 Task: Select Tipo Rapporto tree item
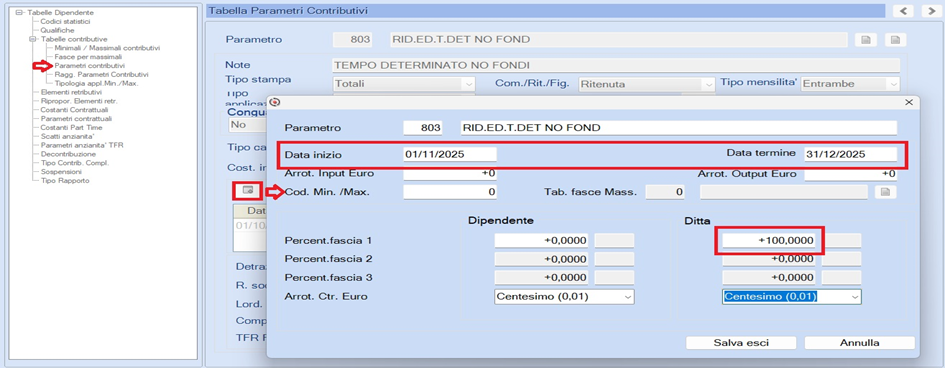(x=65, y=181)
